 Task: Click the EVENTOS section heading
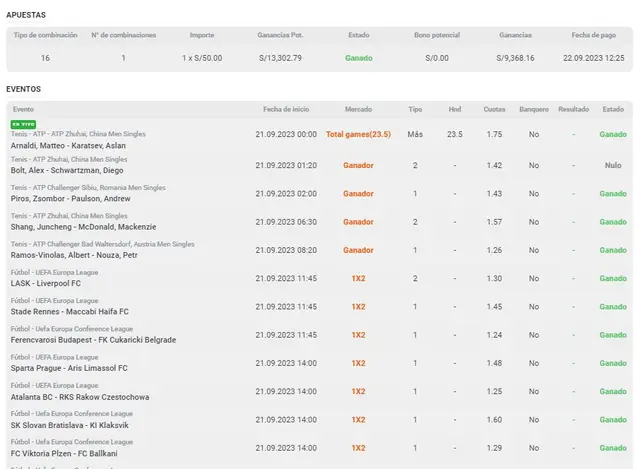click(x=24, y=89)
